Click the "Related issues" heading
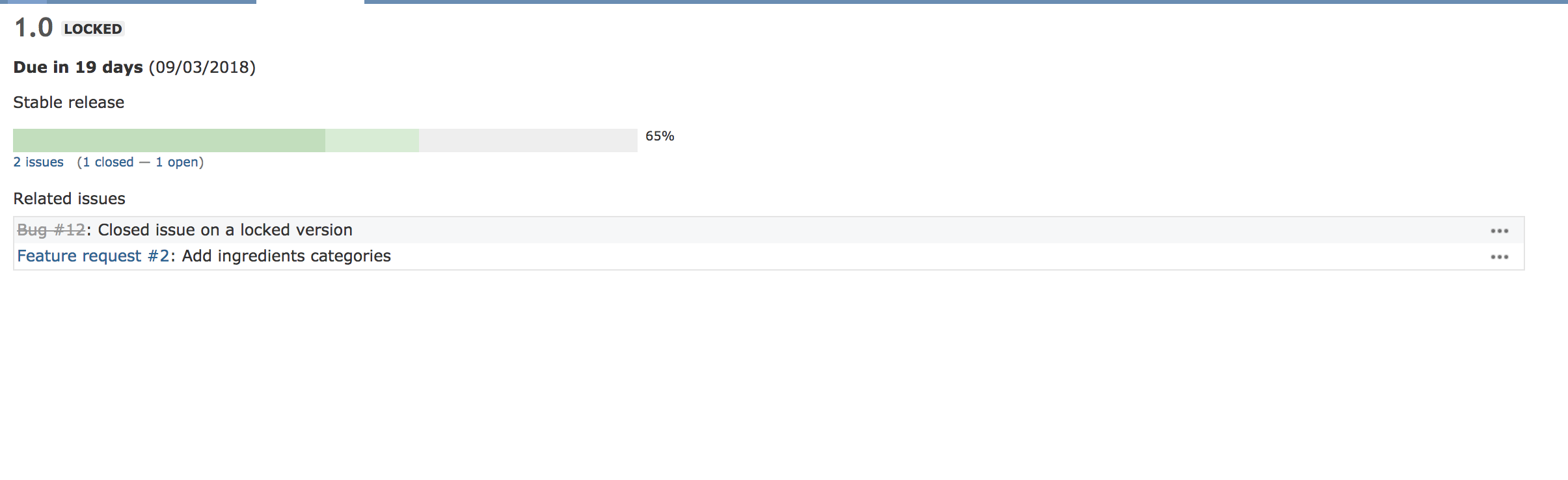Viewport: 1568px width, 480px height. pos(69,198)
